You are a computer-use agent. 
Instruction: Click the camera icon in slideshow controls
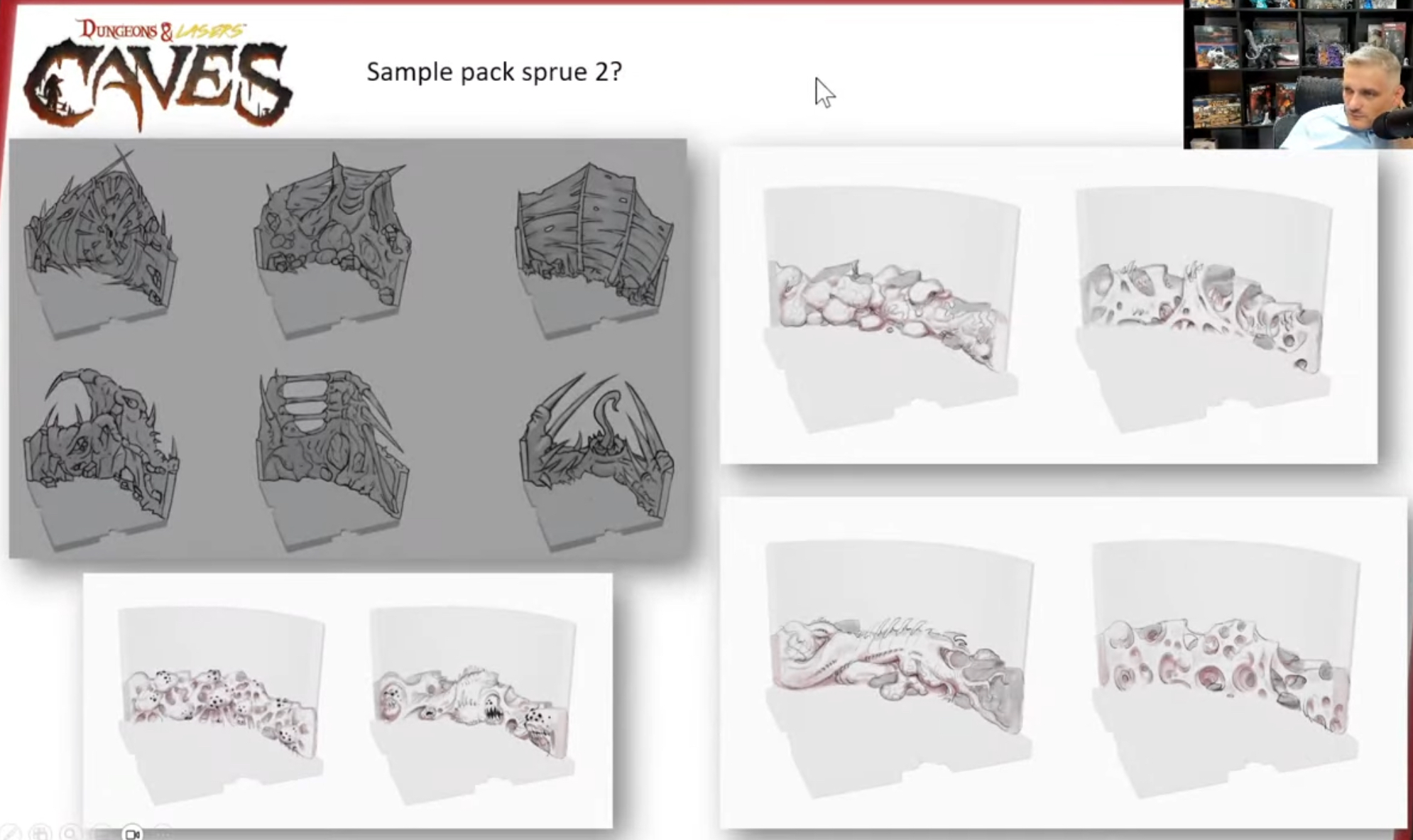click(132, 834)
